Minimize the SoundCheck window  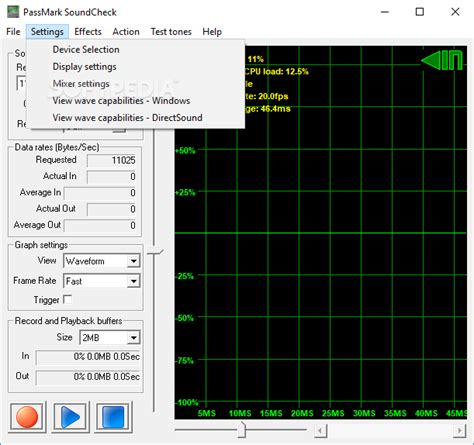pyautogui.click(x=385, y=12)
